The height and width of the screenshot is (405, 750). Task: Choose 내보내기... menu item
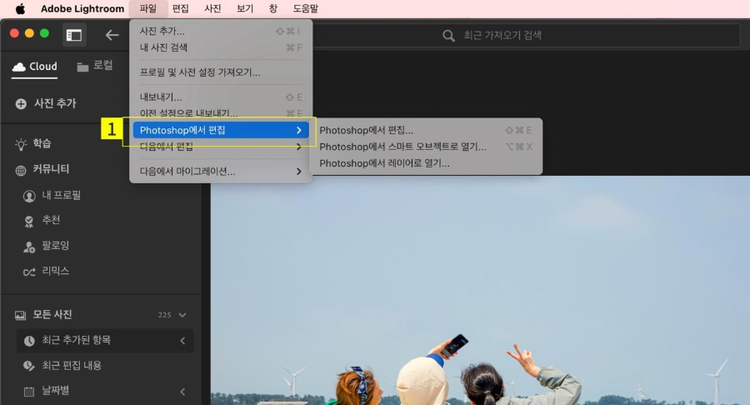tap(221, 97)
